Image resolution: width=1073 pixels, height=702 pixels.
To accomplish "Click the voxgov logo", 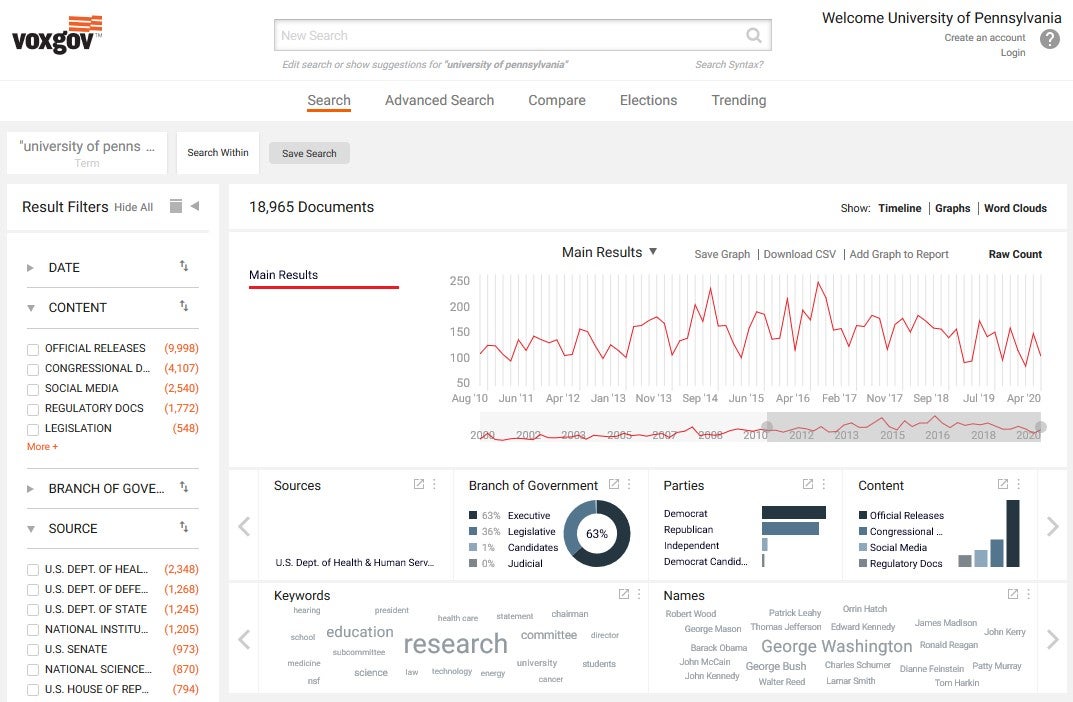I will [x=57, y=35].
